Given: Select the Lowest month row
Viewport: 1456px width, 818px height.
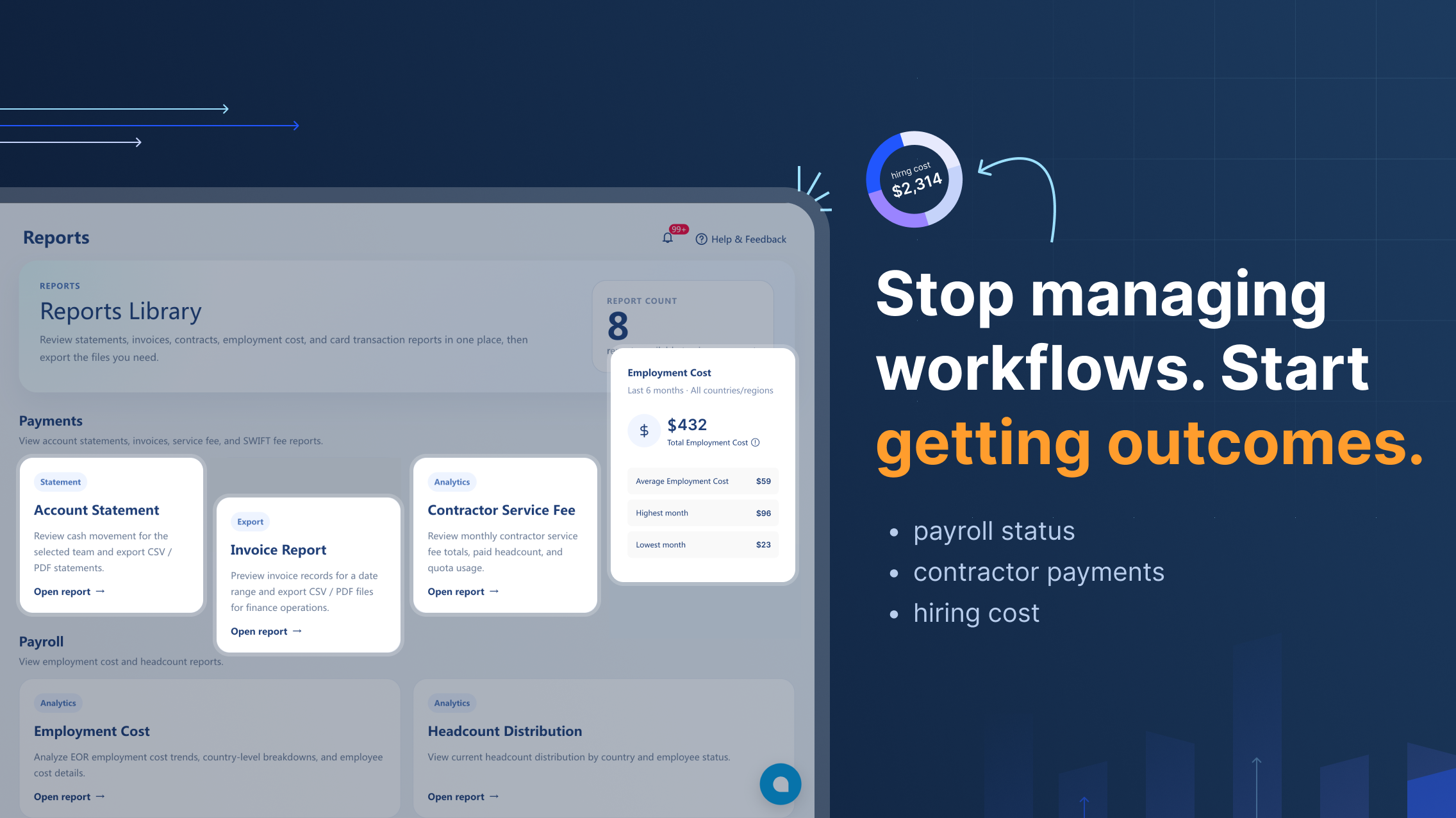Looking at the screenshot, I should coord(702,545).
